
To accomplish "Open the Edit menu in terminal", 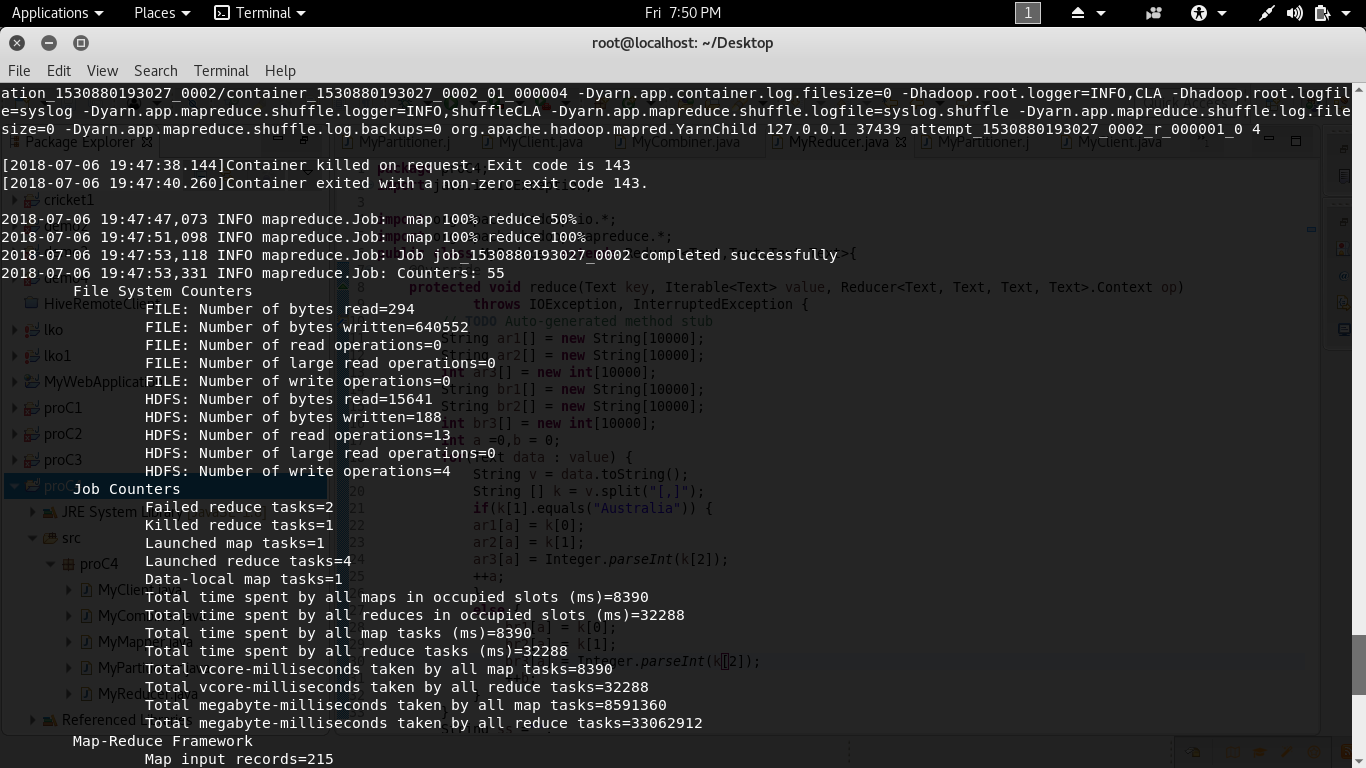I will [x=59, y=71].
